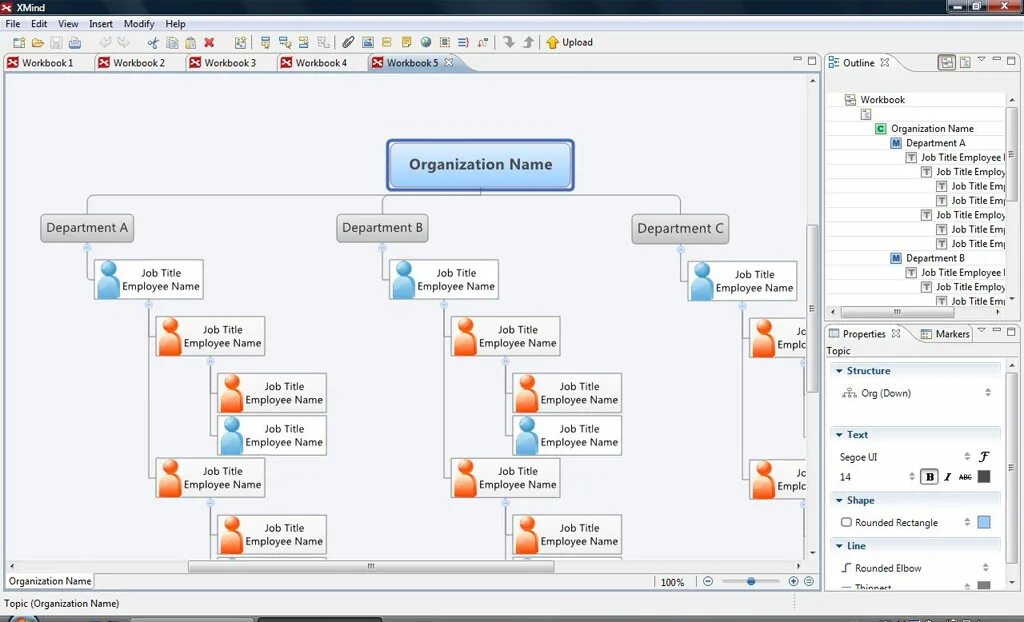Screen dimensions: 1024x622
Task: Click the Upload button
Action: pyautogui.click(x=569, y=42)
